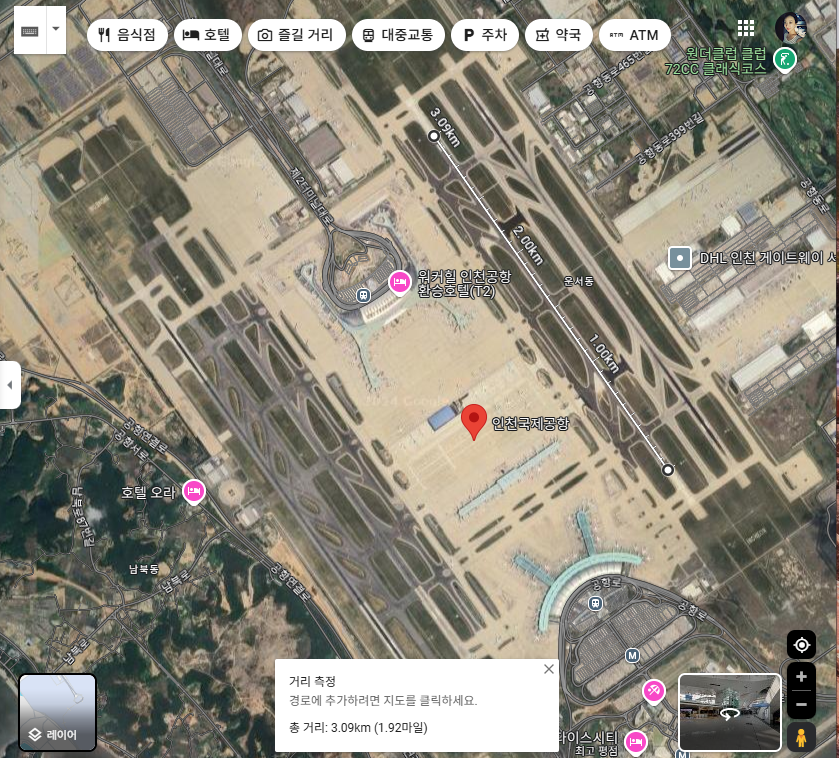839x758 pixels.
Task: Click the 호텔 오라 label text
Action: (148, 493)
